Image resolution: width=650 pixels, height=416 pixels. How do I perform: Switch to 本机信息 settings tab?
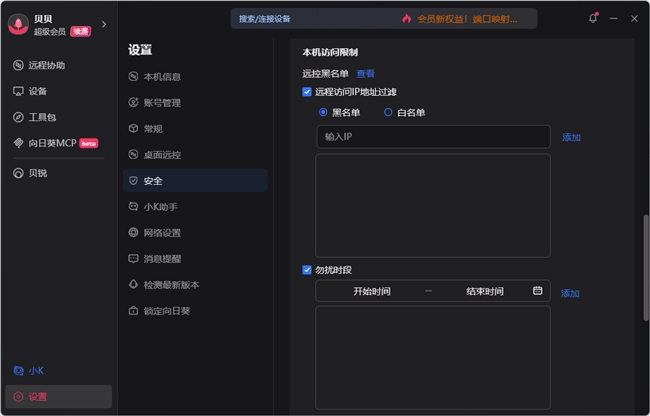(161, 77)
